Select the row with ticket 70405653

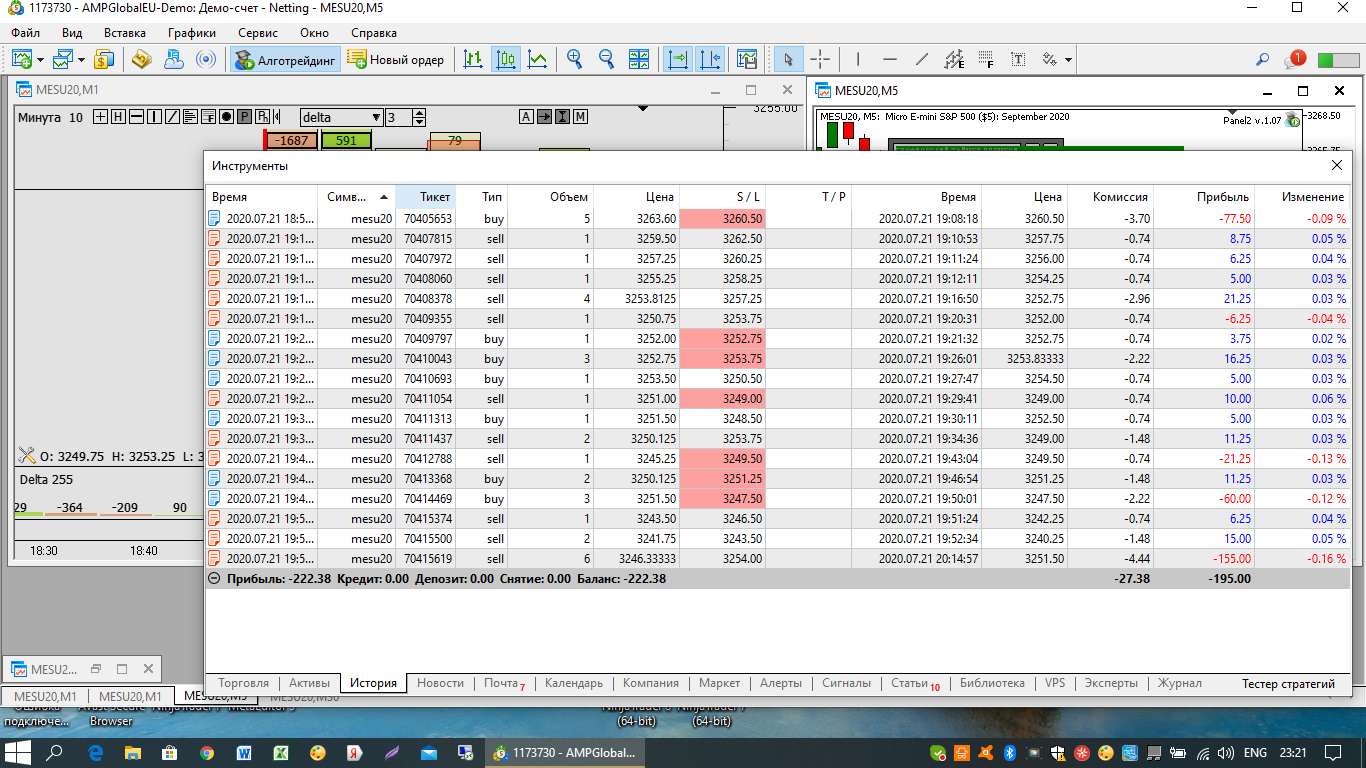point(778,219)
